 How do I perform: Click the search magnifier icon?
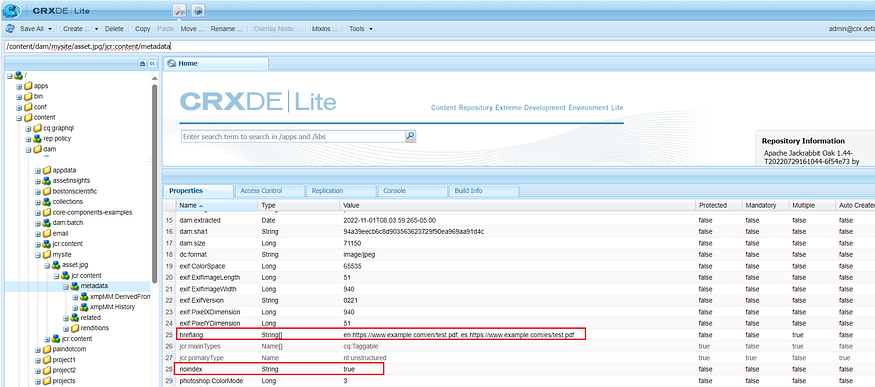tap(410, 136)
